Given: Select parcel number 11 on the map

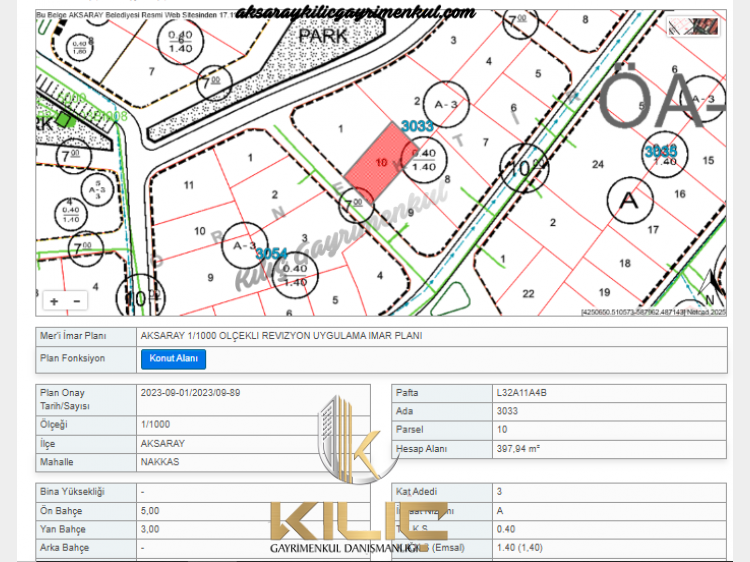Looking at the screenshot, I should coord(188,185).
